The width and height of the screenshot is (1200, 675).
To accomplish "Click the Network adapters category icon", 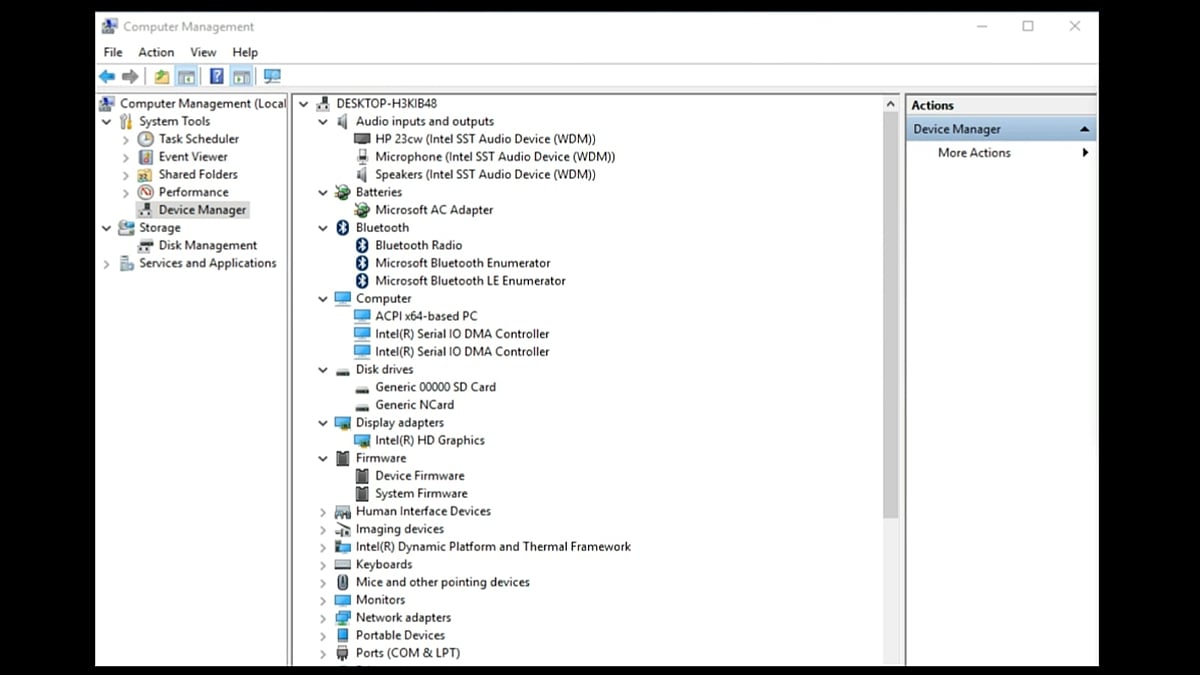I will point(343,618).
